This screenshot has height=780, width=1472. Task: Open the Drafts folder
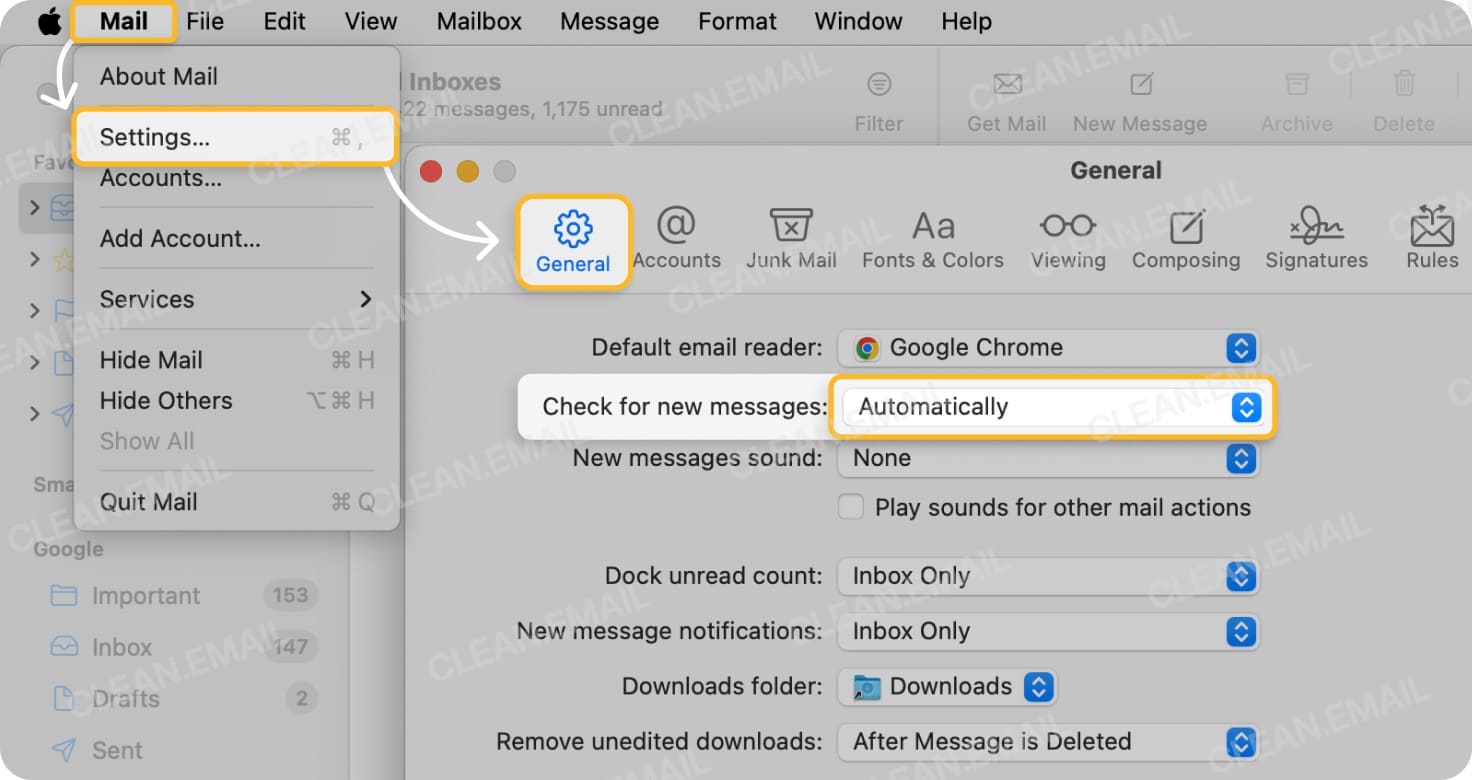[x=122, y=699]
